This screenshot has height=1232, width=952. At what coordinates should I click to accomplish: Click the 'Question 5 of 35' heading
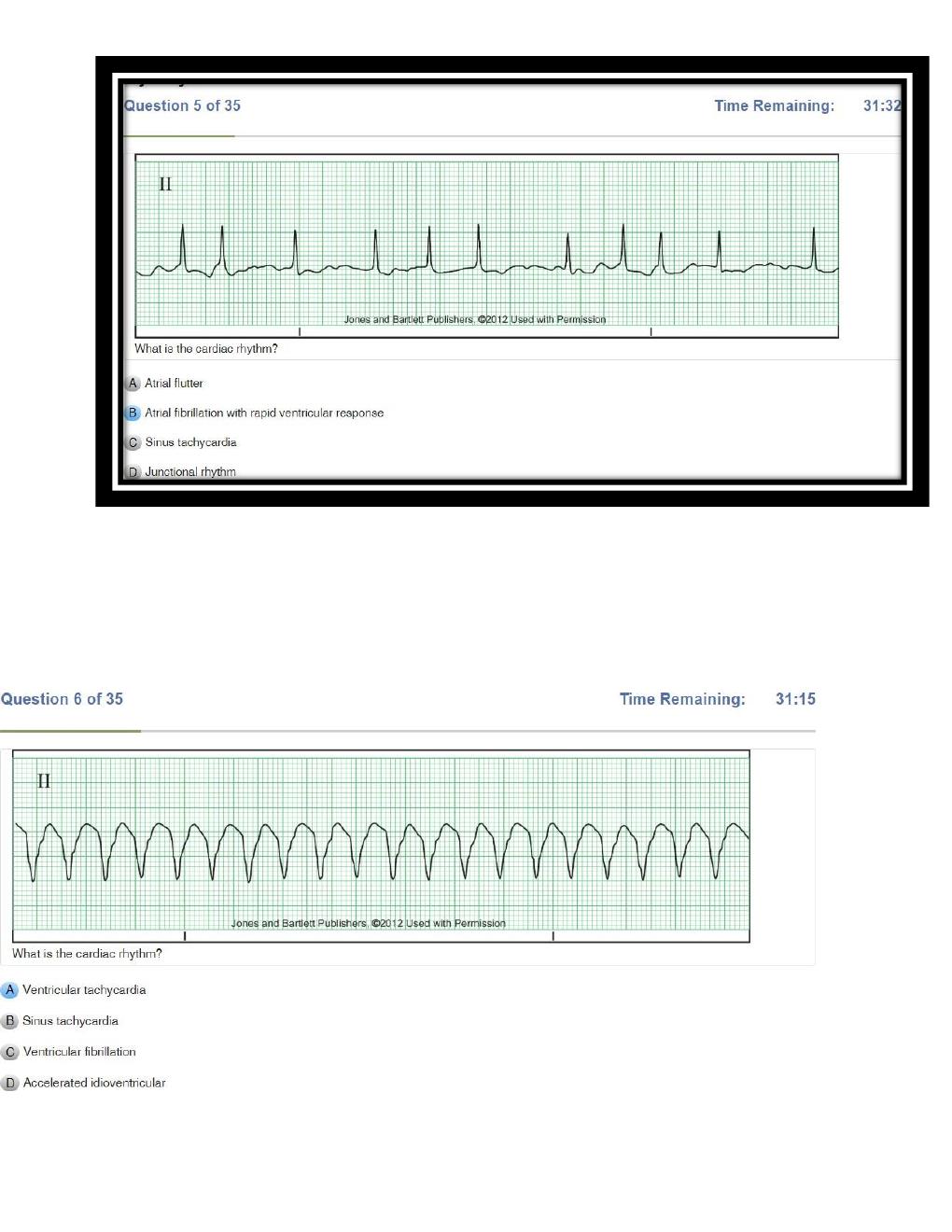coord(182,105)
